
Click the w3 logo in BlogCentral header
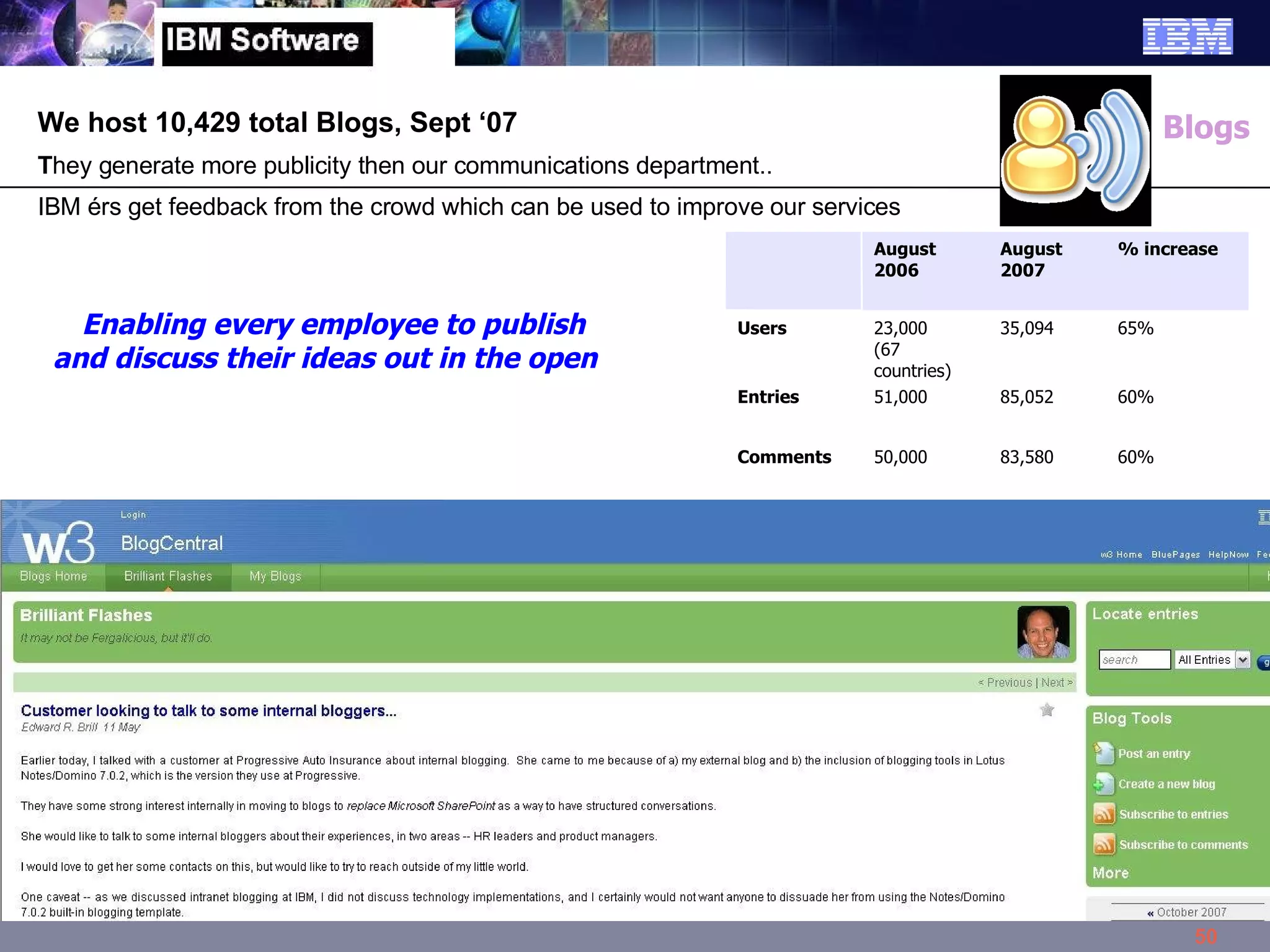coord(59,542)
